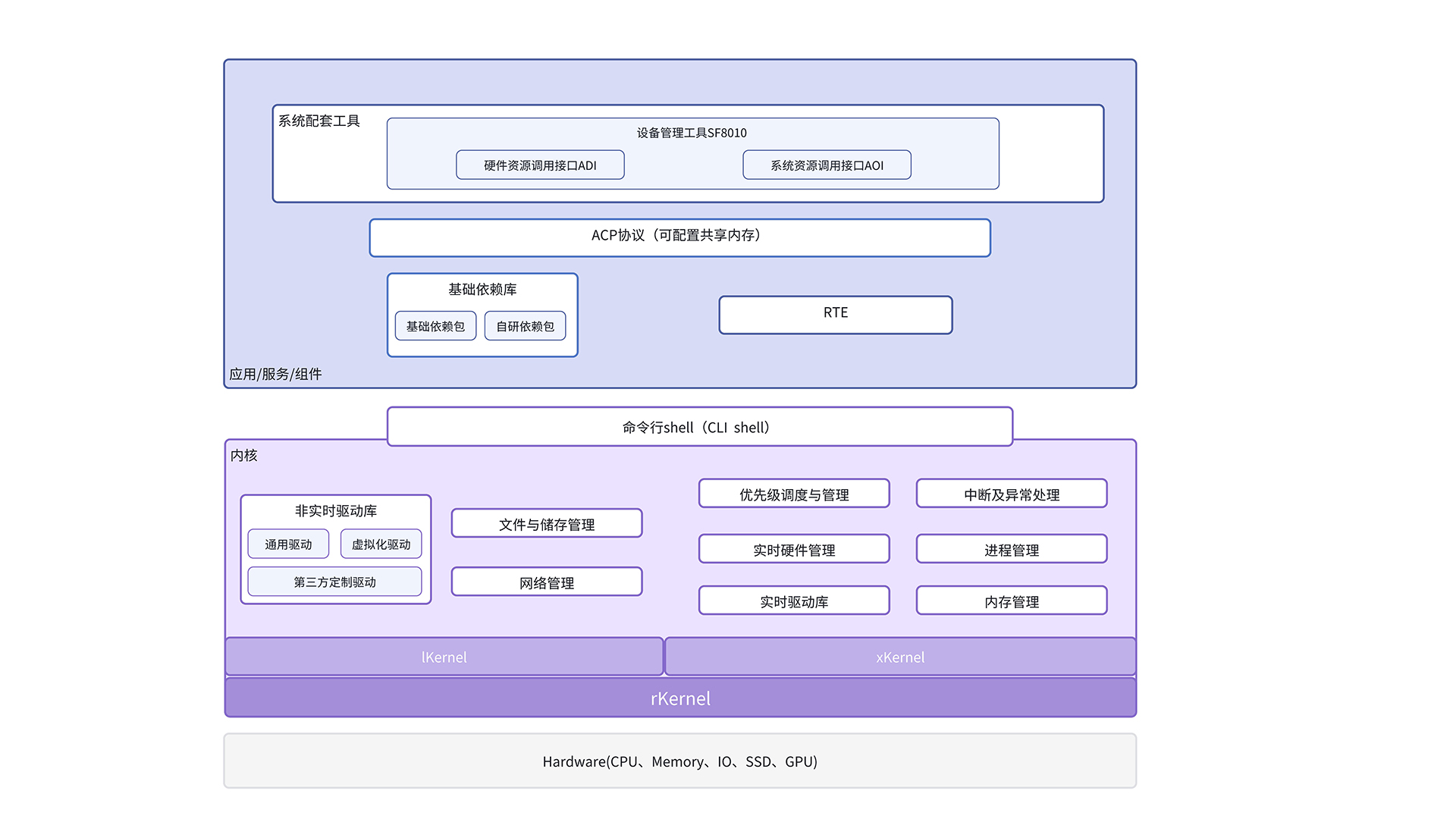Select the lKernel block
This screenshot has height=819, width=1456.
(x=444, y=657)
